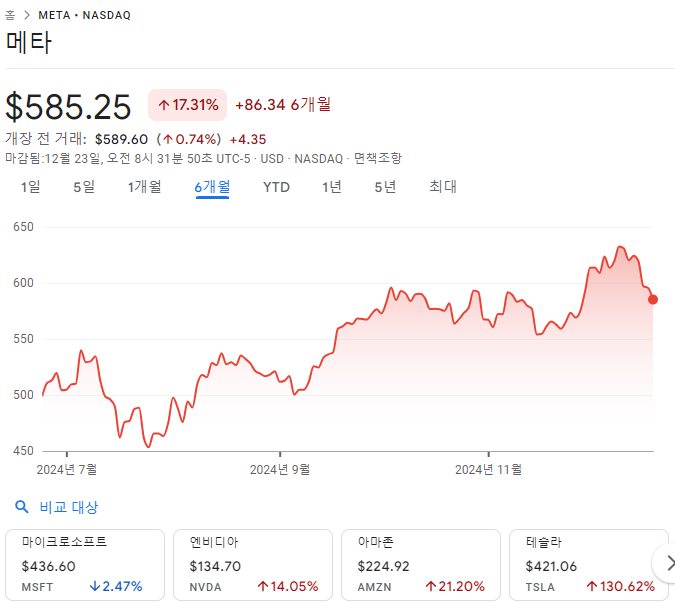Select the 1일 time range tab
The image size is (675, 614).
pos(31,187)
